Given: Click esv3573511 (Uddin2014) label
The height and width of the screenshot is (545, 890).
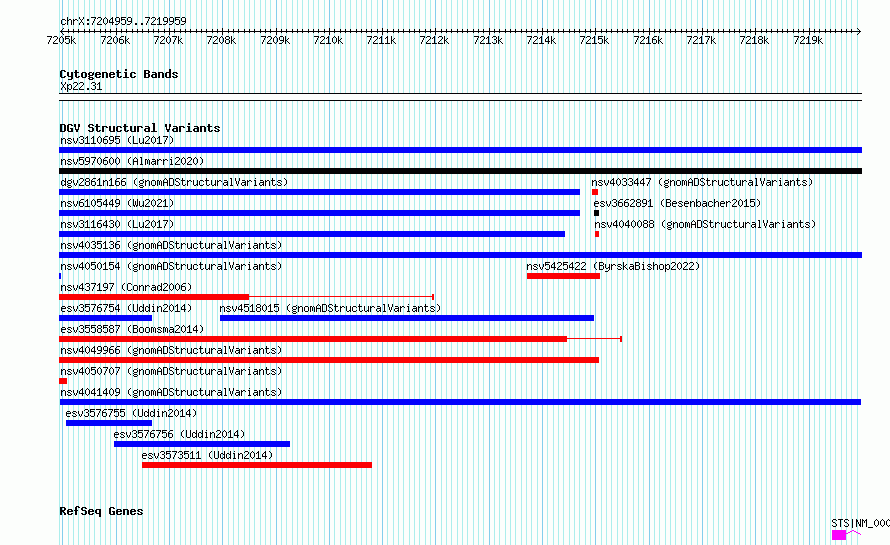Looking at the screenshot, I should tap(207, 455).
